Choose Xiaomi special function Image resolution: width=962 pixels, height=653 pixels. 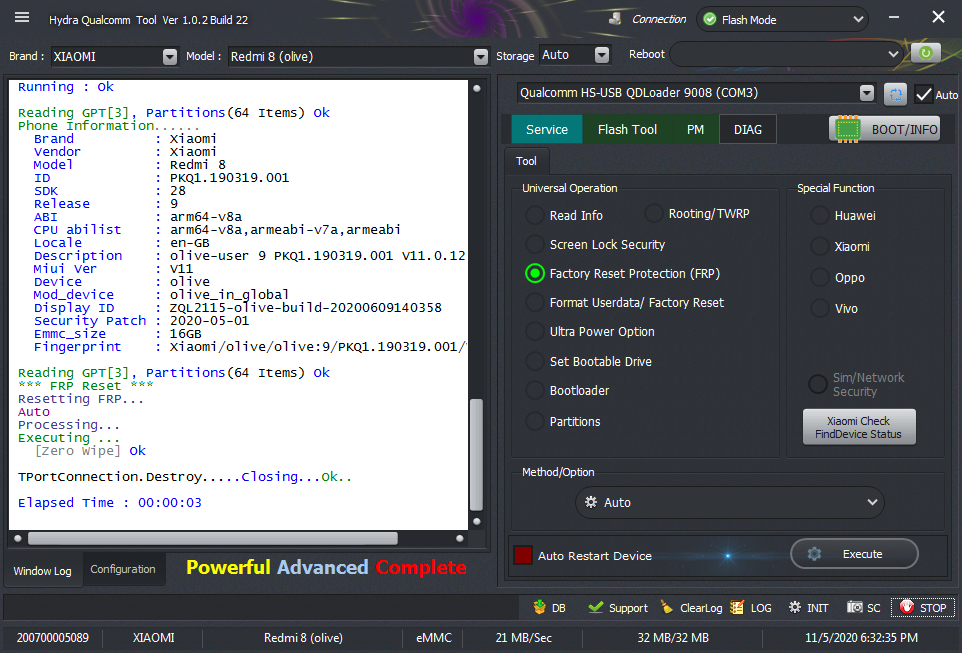click(x=840, y=247)
